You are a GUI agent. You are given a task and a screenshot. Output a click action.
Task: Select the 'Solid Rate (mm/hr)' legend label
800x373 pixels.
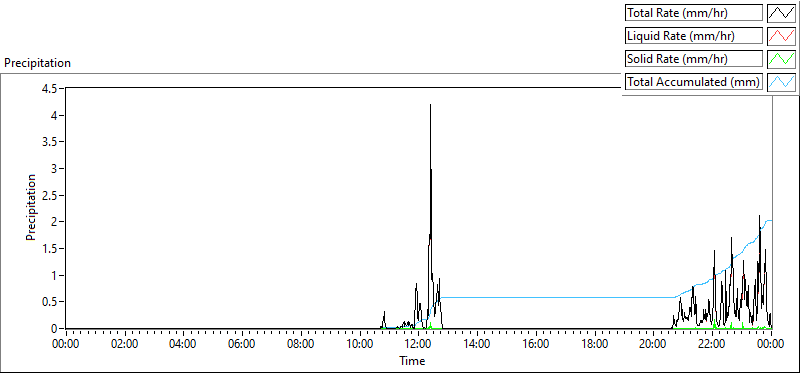694,59
